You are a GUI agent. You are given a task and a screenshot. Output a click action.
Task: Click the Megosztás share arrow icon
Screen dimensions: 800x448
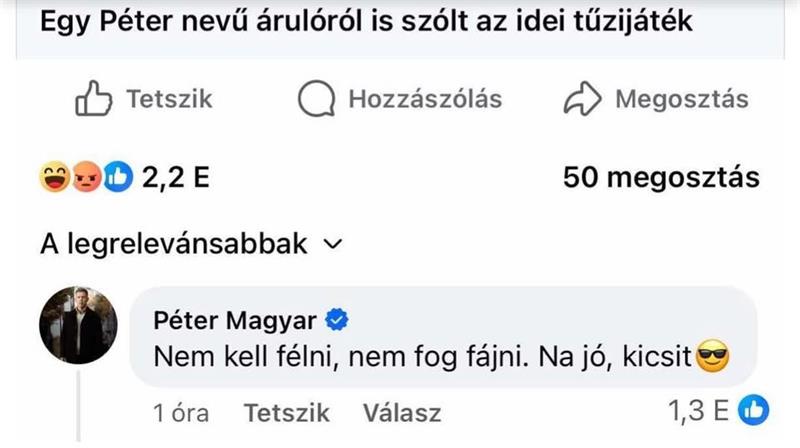pos(583,99)
